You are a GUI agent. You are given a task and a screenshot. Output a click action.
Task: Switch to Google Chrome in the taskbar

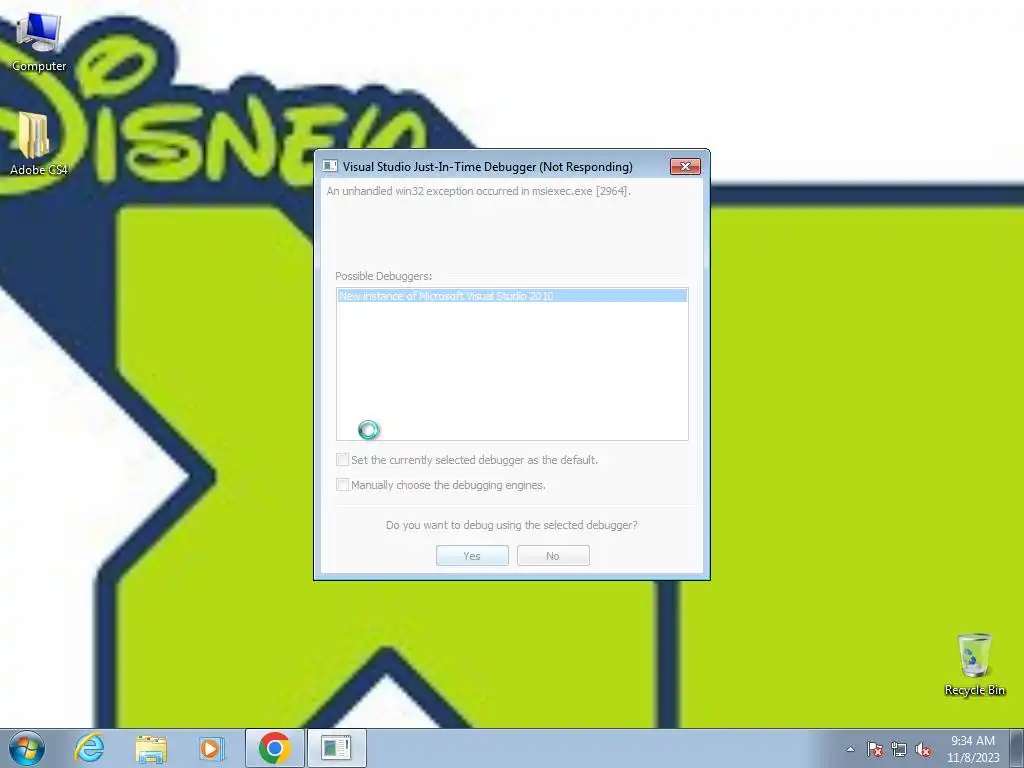(274, 748)
